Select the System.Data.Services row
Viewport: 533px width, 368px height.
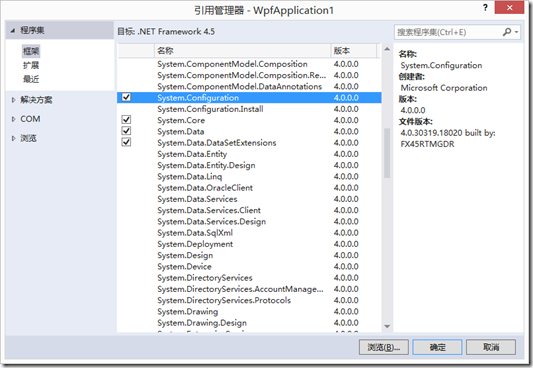pyautogui.click(x=249, y=199)
